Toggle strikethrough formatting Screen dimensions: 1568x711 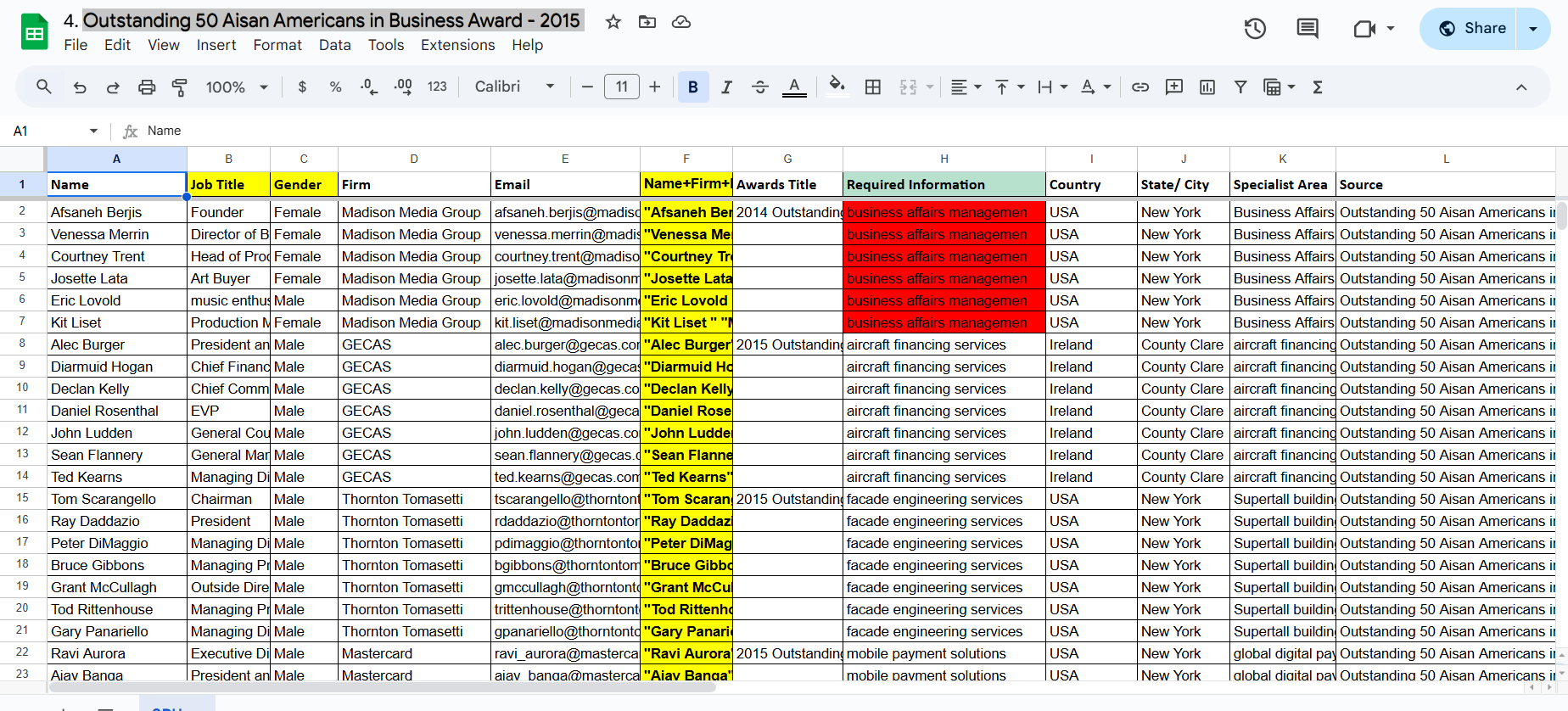[760, 87]
